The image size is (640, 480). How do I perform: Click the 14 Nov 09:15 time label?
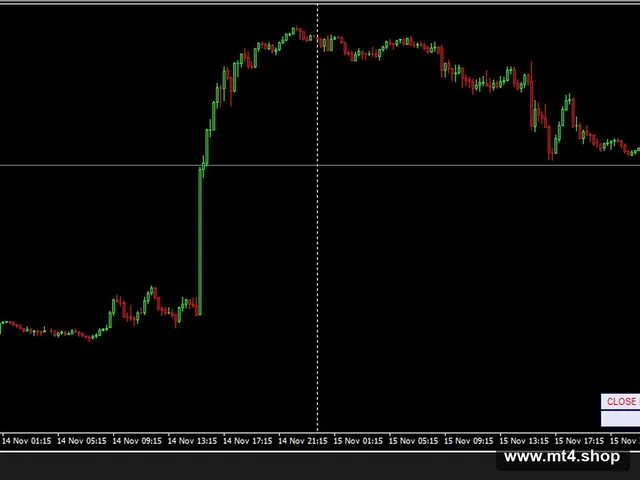click(137, 441)
